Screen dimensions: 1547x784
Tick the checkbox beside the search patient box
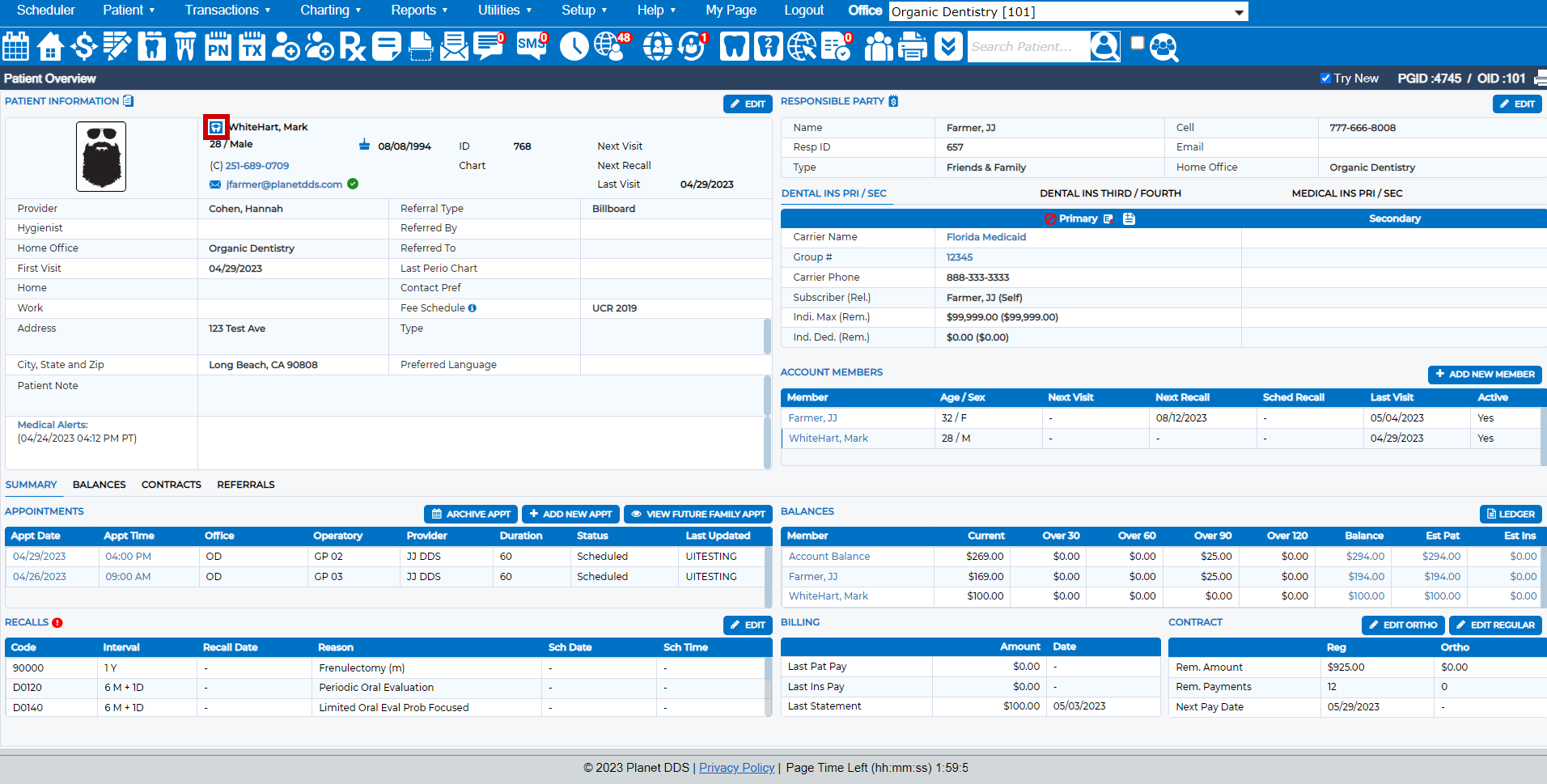click(1138, 44)
